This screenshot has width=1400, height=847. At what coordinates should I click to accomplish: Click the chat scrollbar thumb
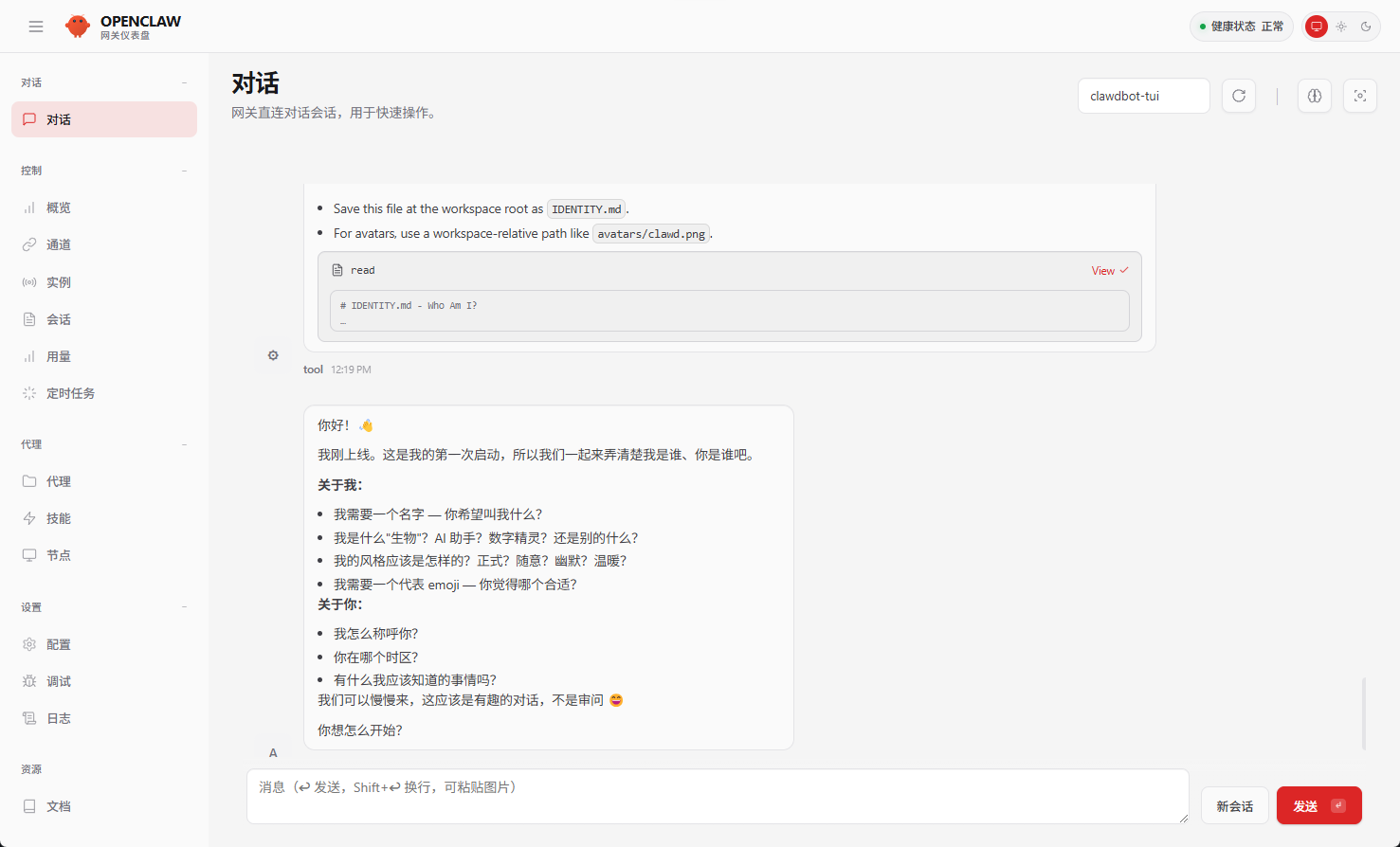coord(1364,712)
